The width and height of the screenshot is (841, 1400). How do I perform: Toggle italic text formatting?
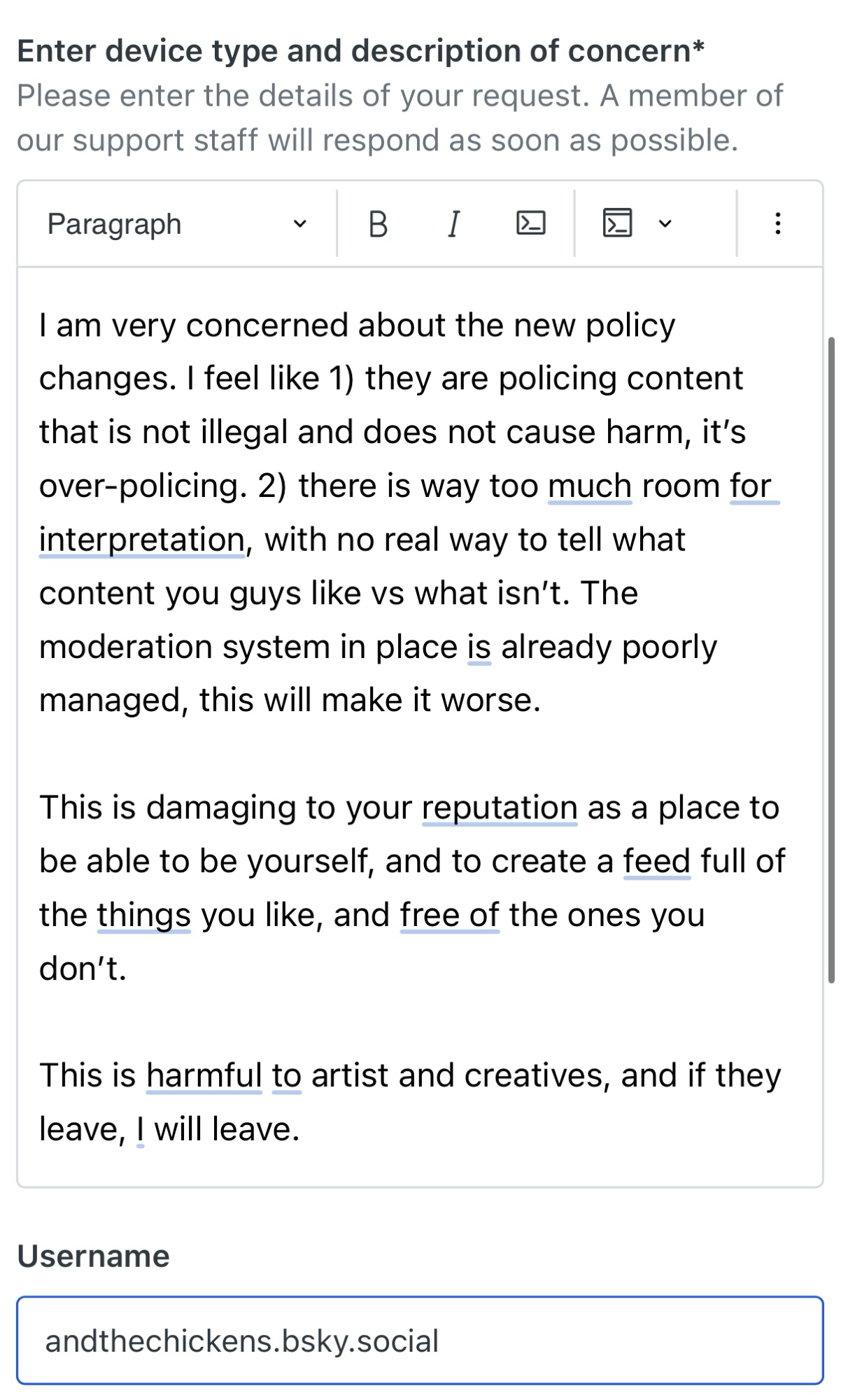(x=453, y=224)
